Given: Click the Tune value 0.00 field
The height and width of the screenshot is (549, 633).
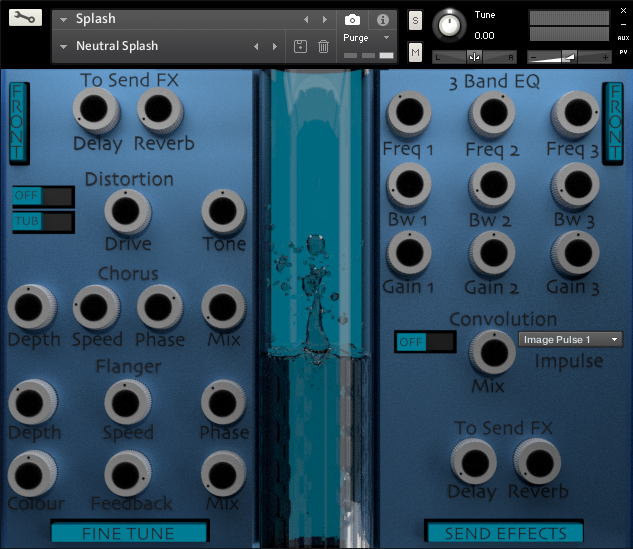Looking at the screenshot, I should point(484,36).
